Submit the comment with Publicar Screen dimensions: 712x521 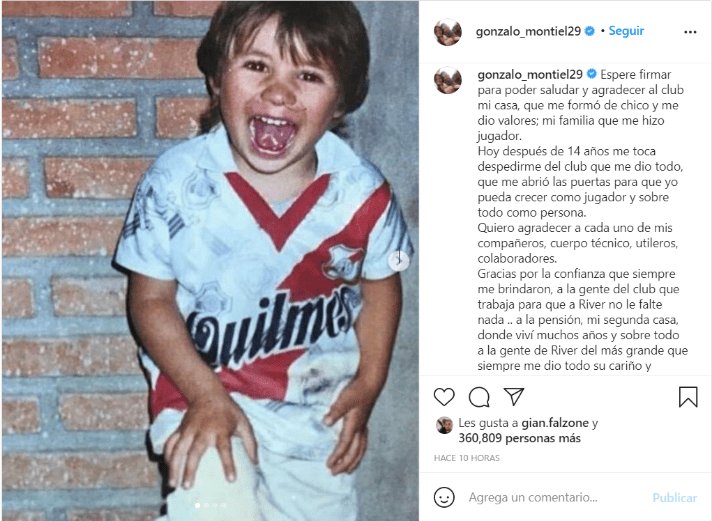675,498
